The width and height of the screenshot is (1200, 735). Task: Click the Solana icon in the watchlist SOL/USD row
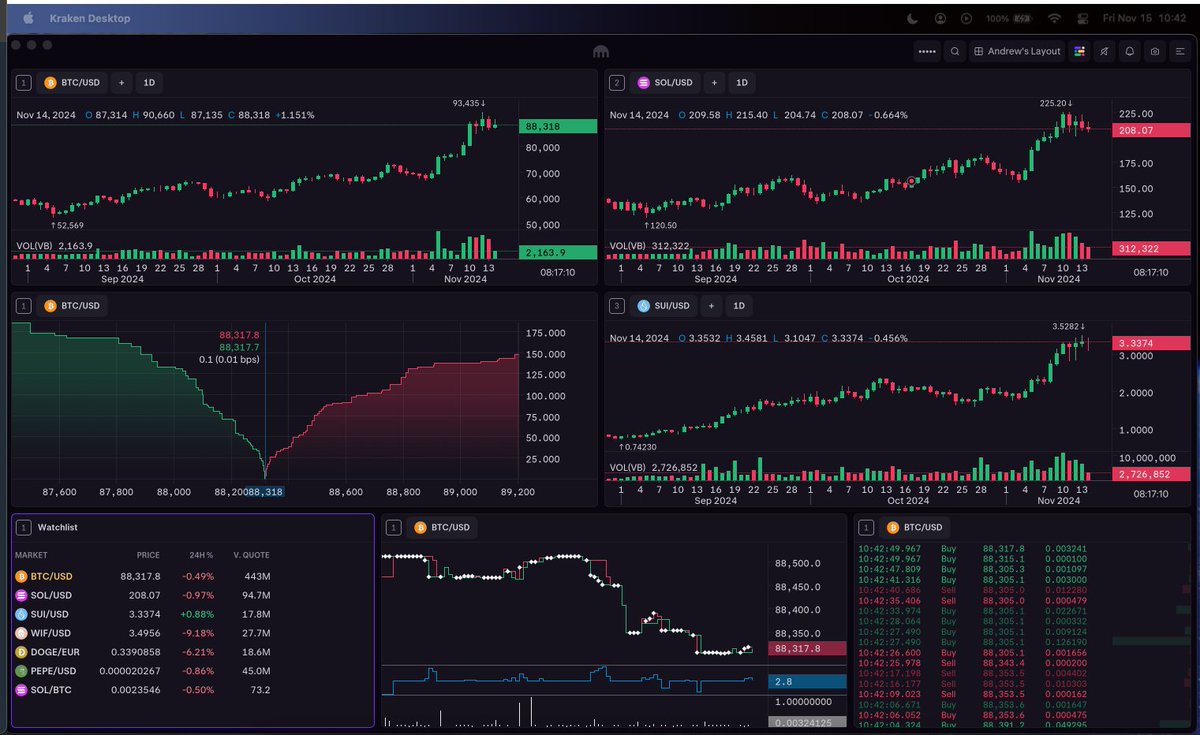point(21,595)
